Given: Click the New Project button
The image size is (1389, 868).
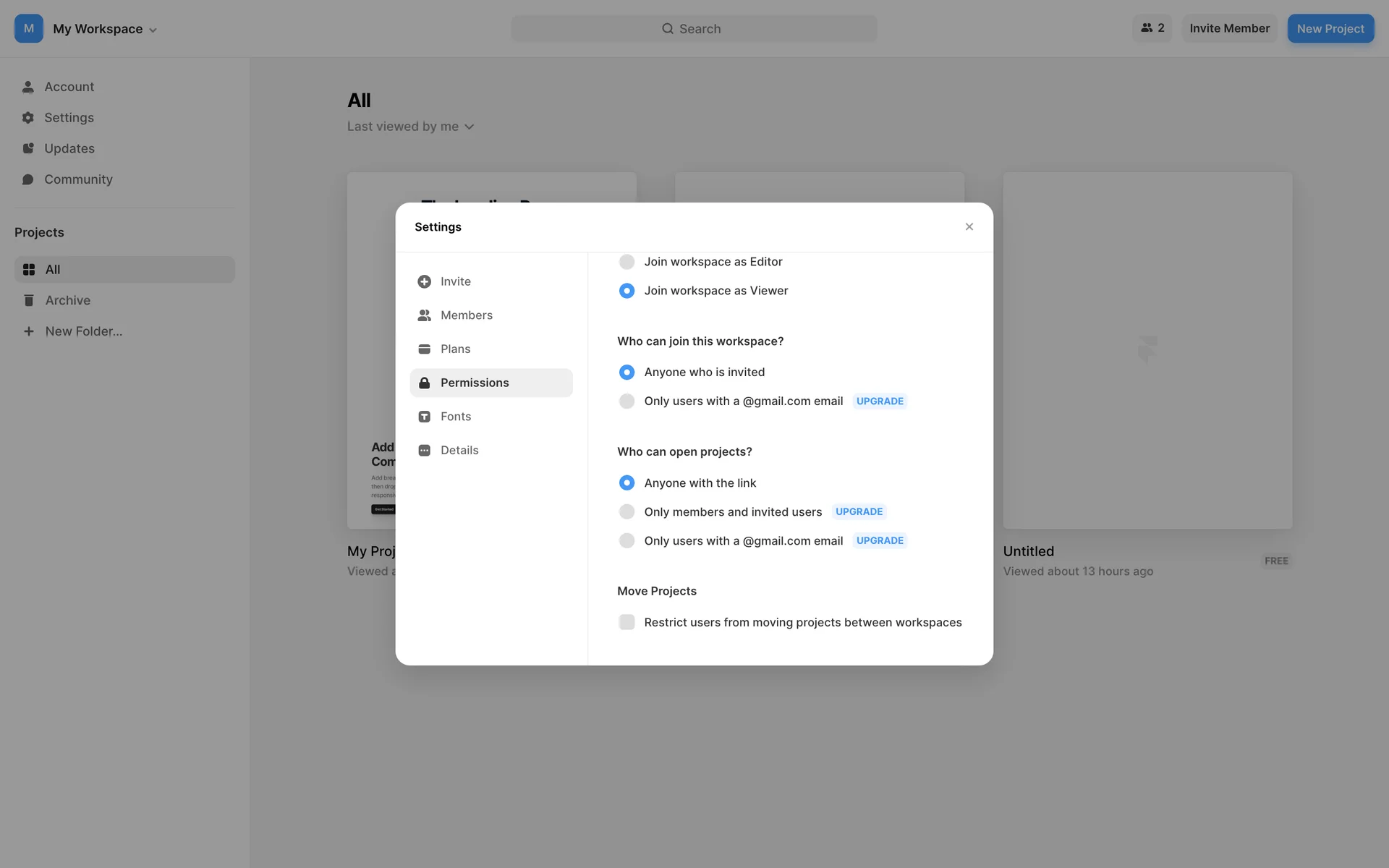Looking at the screenshot, I should point(1330,29).
